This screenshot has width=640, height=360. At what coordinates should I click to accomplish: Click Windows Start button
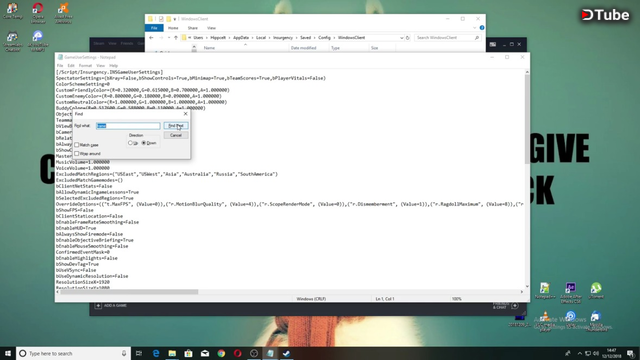point(8,353)
